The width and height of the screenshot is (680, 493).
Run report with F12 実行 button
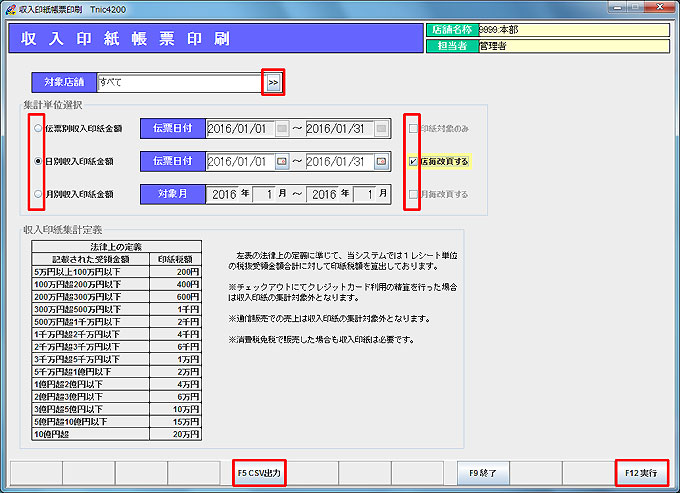[640, 471]
